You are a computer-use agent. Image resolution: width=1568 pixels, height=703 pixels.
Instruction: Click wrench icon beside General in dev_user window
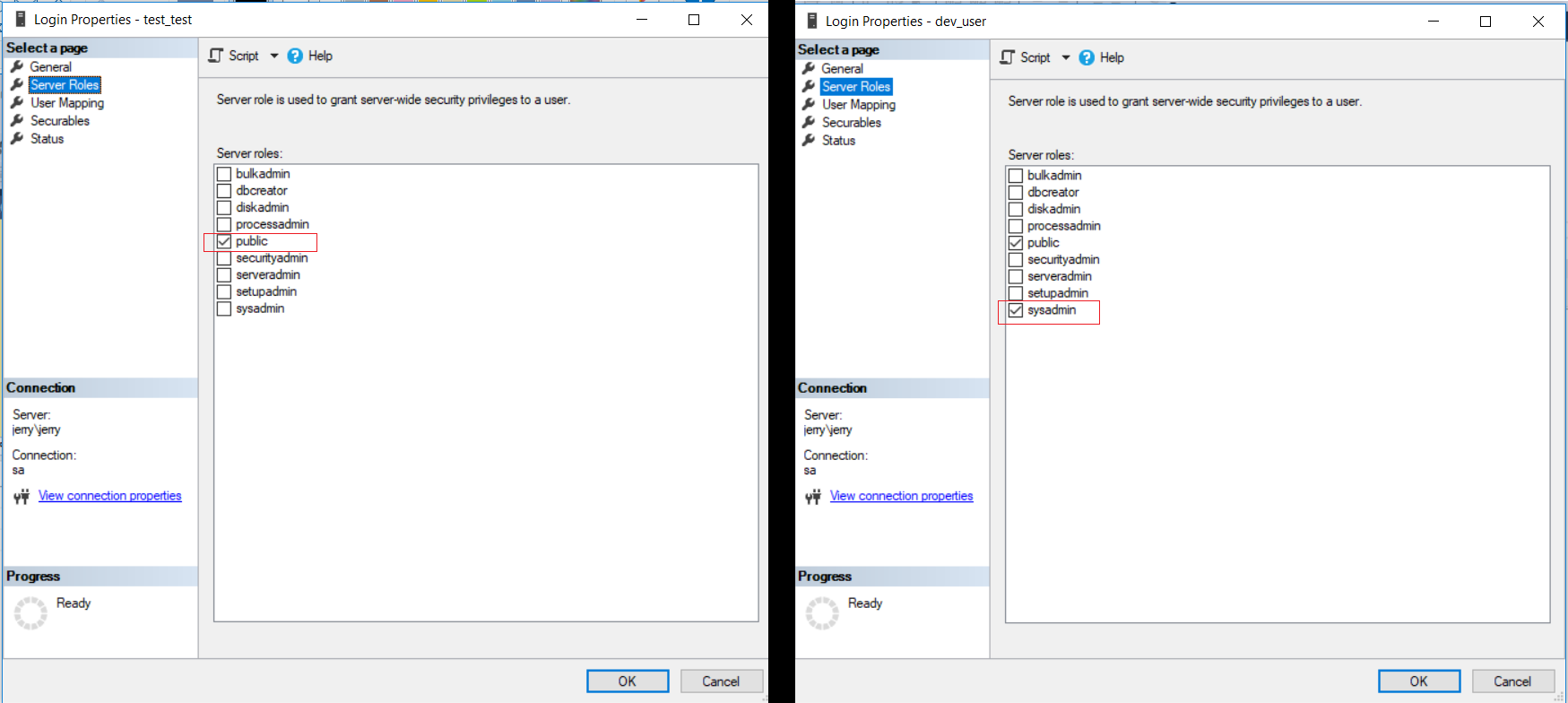point(809,68)
